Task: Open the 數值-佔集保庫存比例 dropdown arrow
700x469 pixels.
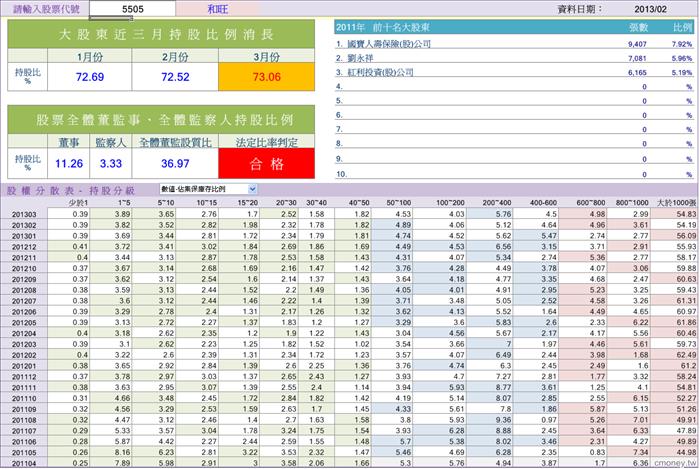Action: [252, 189]
